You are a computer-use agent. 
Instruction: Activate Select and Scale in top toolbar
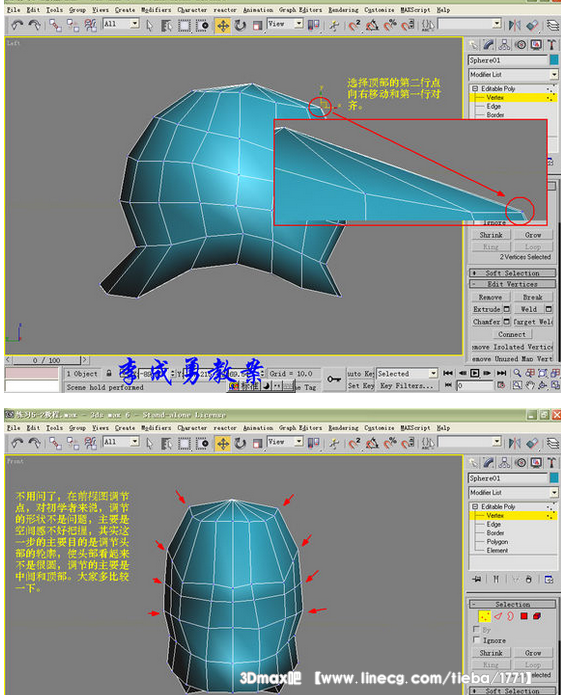[257, 25]
